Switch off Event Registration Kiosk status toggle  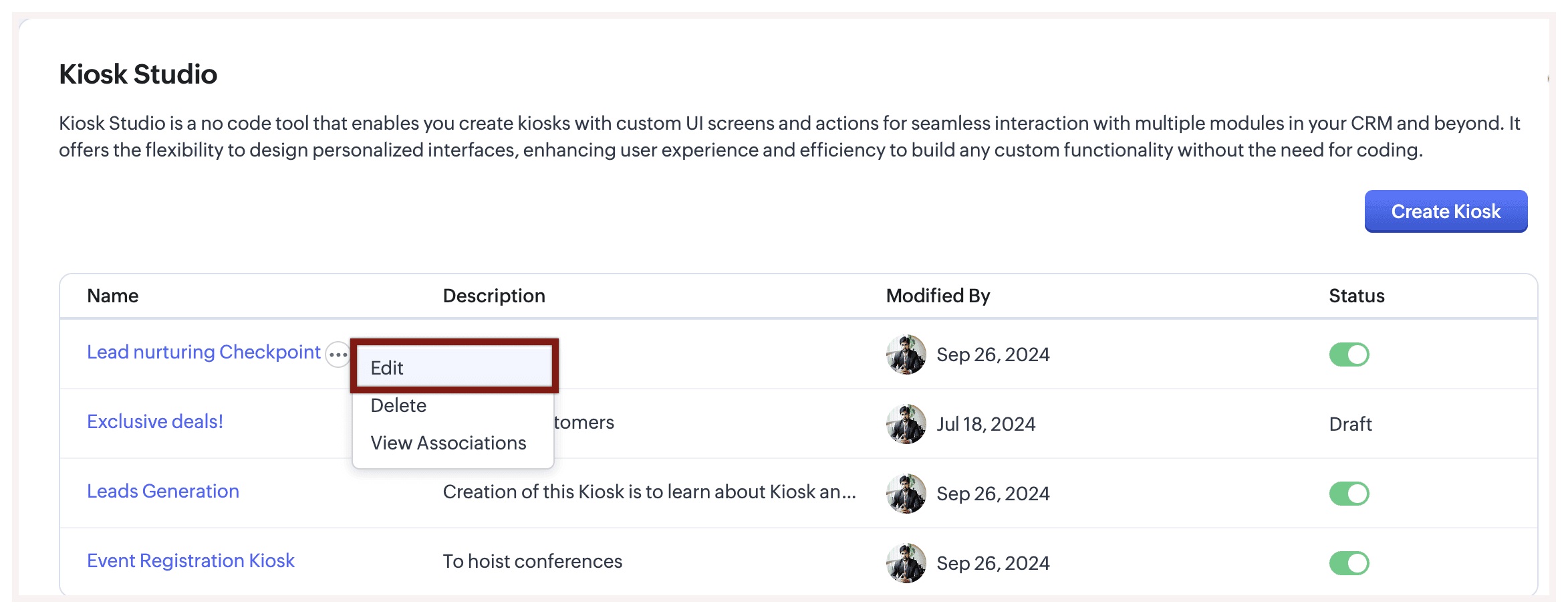[x=1349, y=563]
